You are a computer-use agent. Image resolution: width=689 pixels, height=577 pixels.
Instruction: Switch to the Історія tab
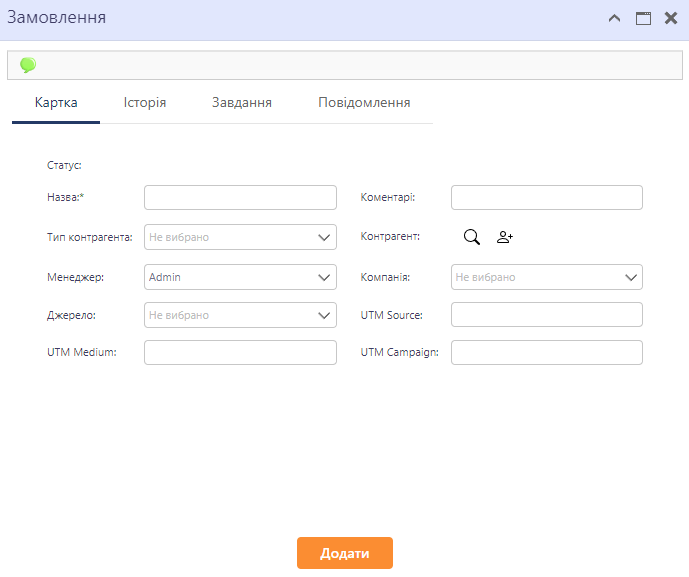click(x=145, y=103)
